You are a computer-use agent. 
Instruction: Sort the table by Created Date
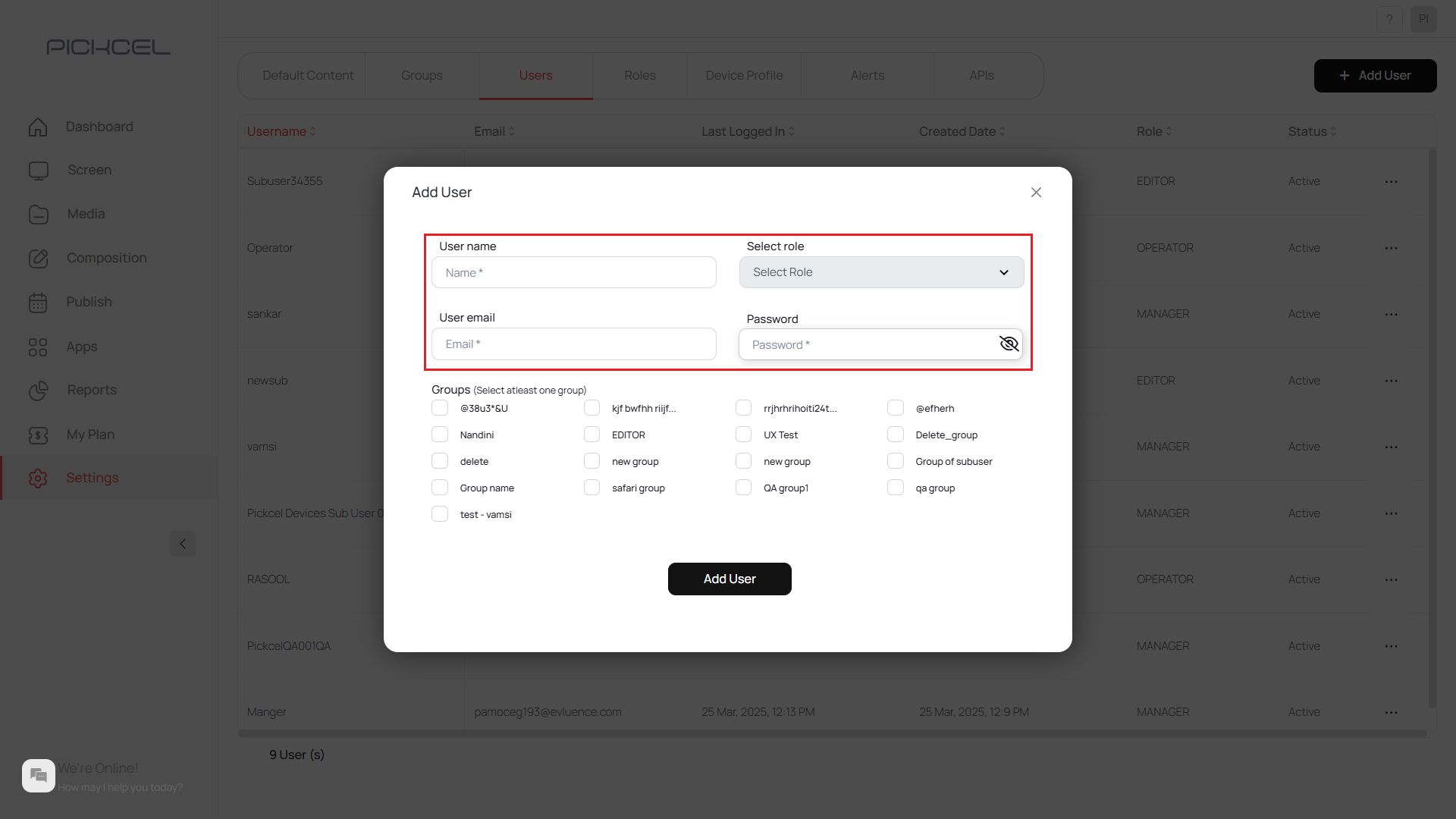(x=961, y=131)
